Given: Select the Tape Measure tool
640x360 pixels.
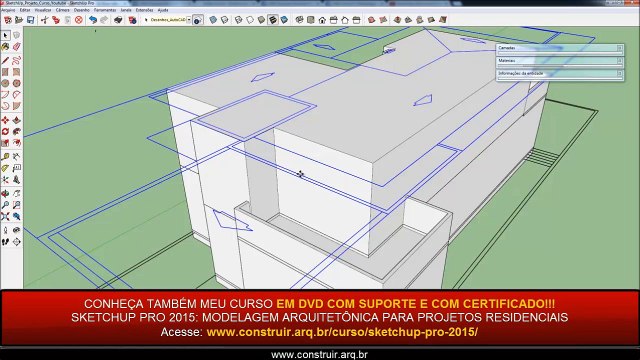Looking at the screenshot, I should [x=5, y=157].
